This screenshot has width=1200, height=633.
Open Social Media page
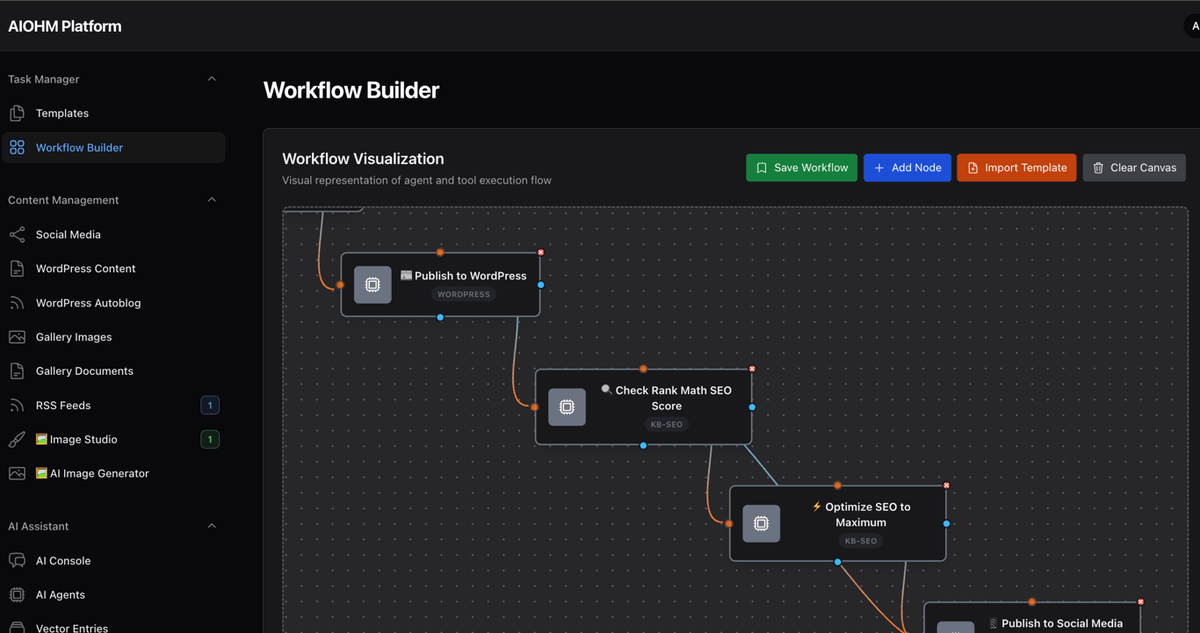click(x=113, y=234)
